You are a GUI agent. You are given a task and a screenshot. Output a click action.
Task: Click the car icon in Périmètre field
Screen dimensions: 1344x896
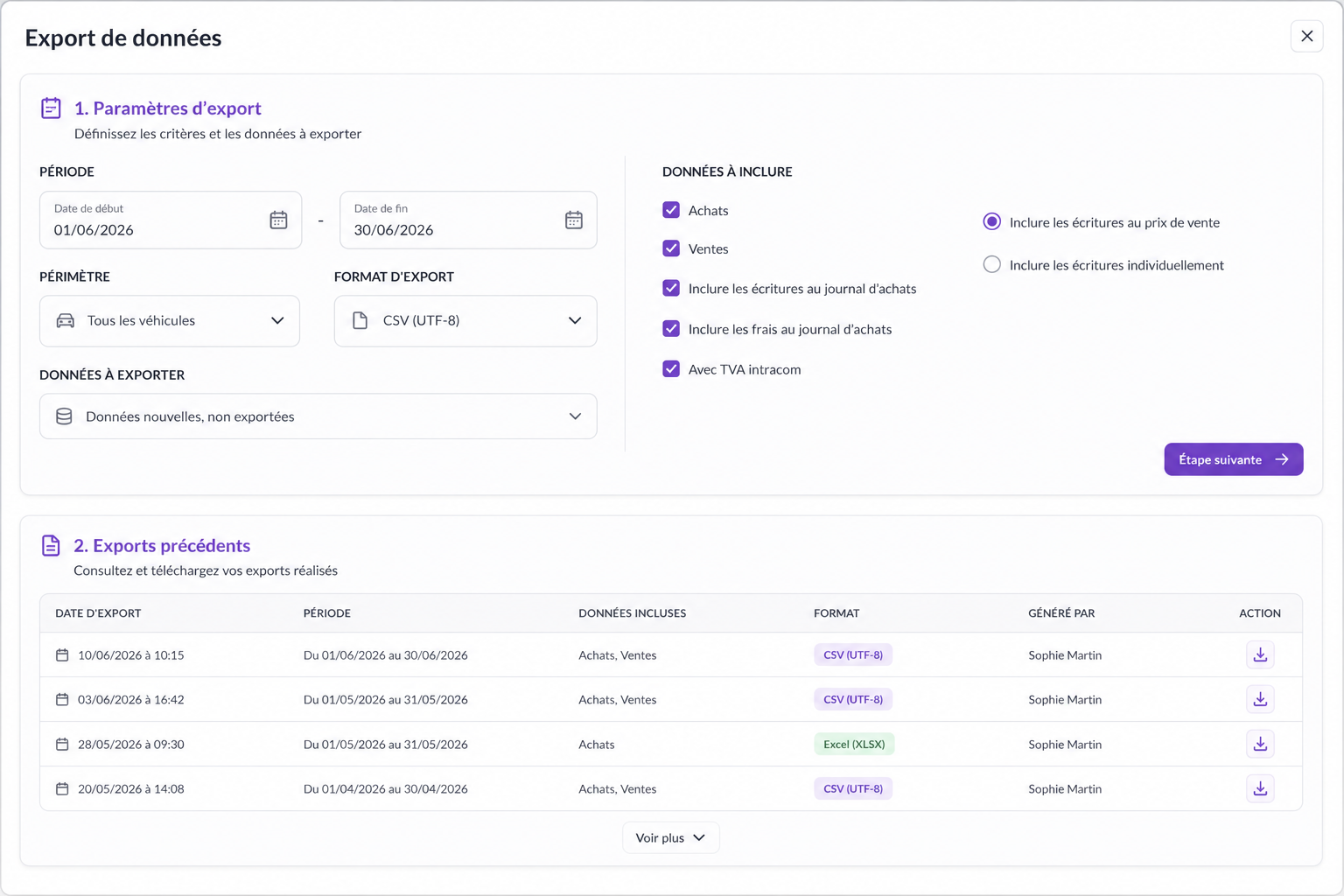point(66,321)
